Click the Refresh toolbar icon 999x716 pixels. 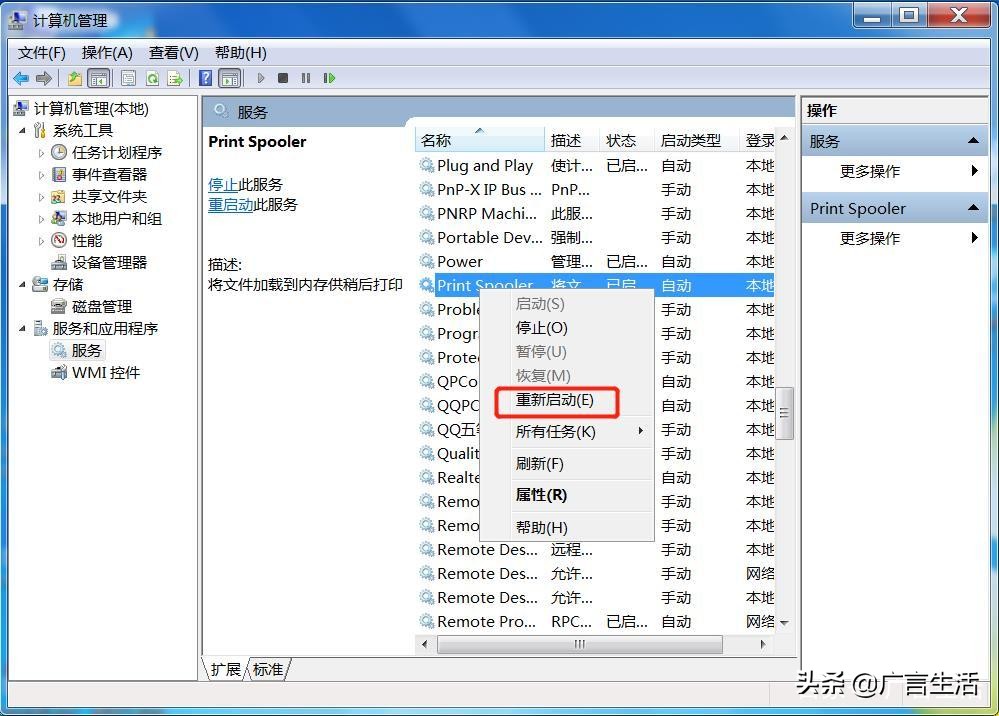152,78
